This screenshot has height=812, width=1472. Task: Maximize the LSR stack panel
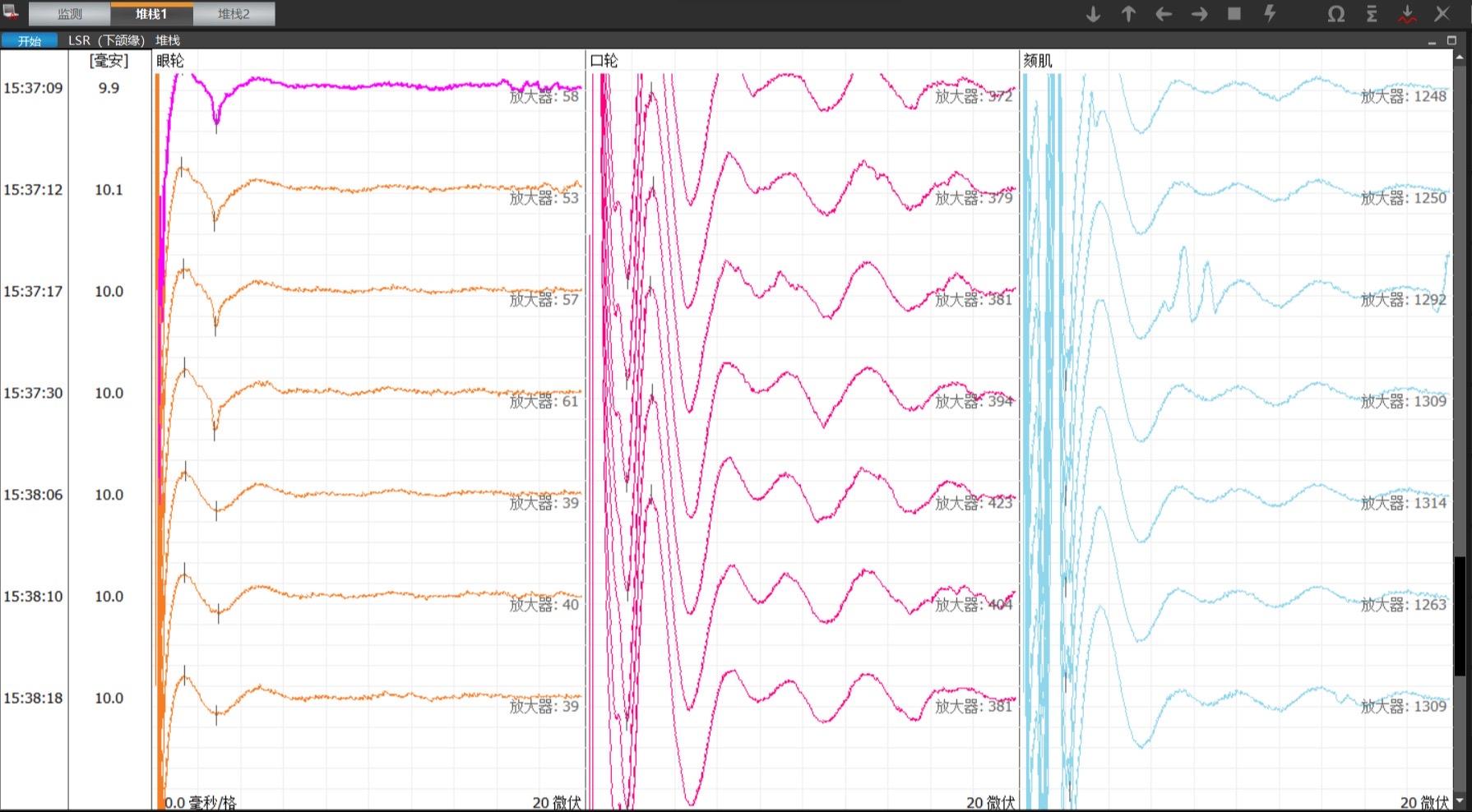coord(1451,40)
